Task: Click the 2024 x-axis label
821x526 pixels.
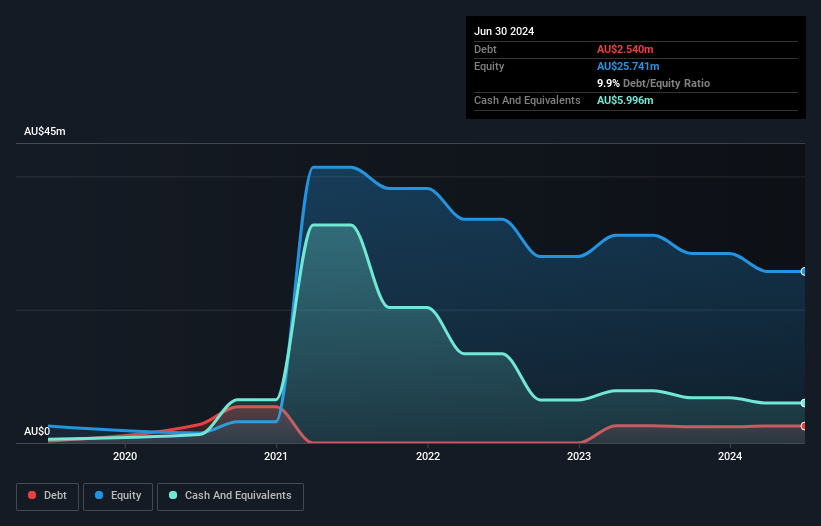Action: click(730, 456)
